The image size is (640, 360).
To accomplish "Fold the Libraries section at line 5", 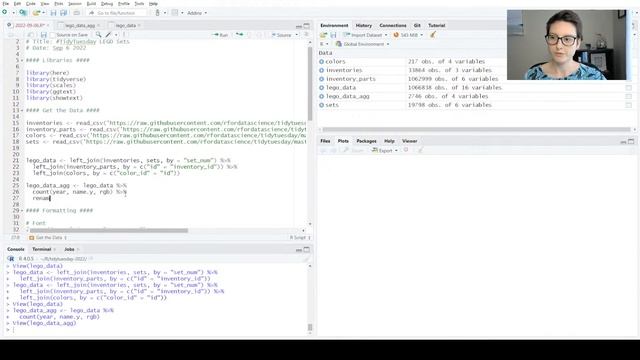I will click(22, 60).
